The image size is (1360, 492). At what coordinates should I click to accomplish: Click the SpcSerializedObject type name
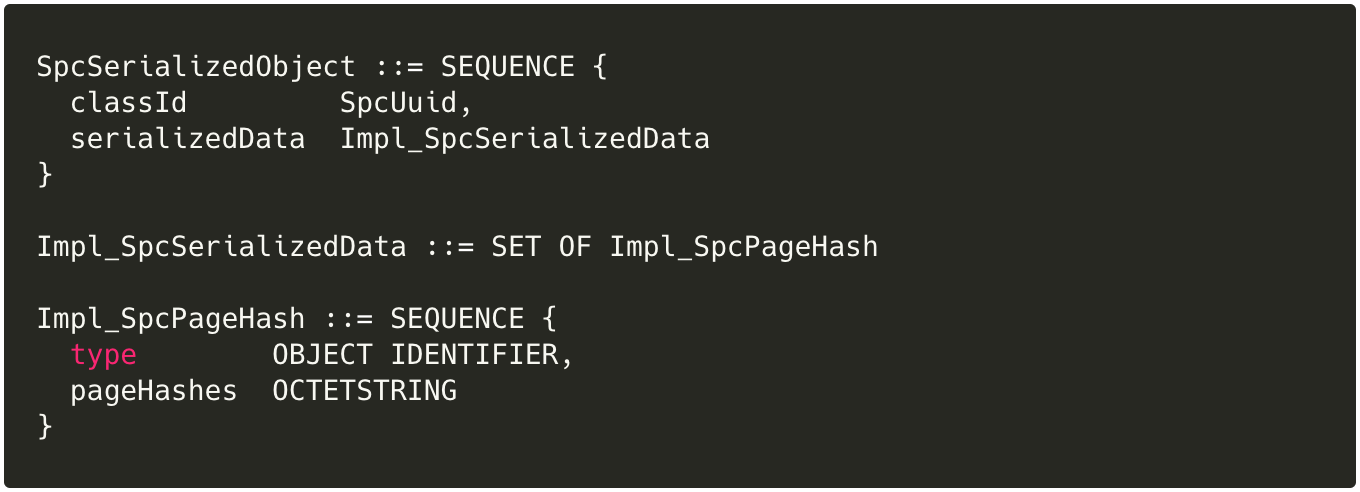[196, 67]
